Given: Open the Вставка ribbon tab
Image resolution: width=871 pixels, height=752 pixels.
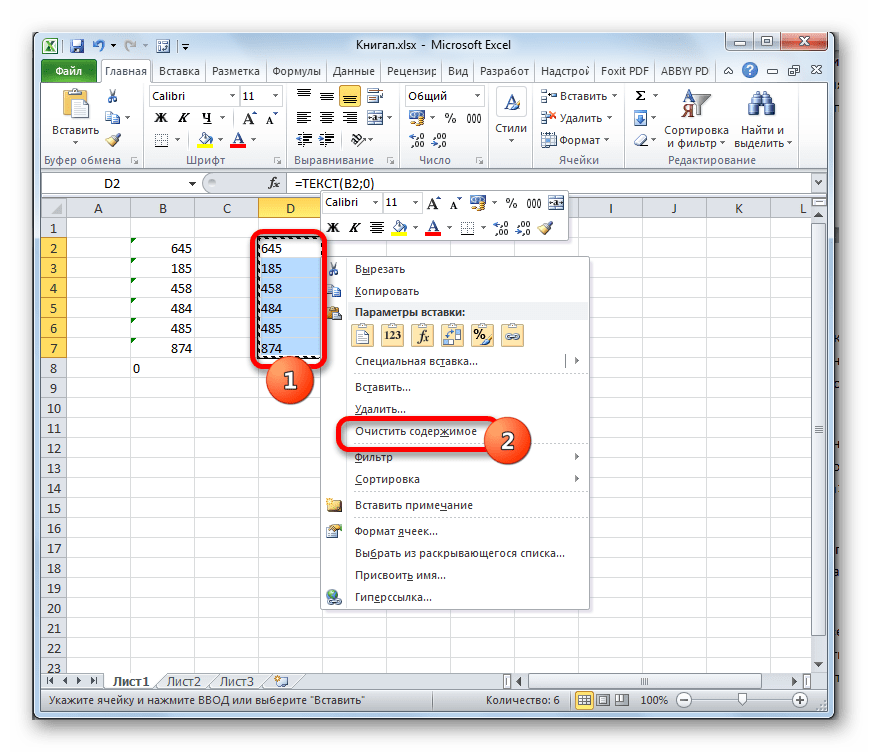Looking at the screenshot, I should 179,71.
